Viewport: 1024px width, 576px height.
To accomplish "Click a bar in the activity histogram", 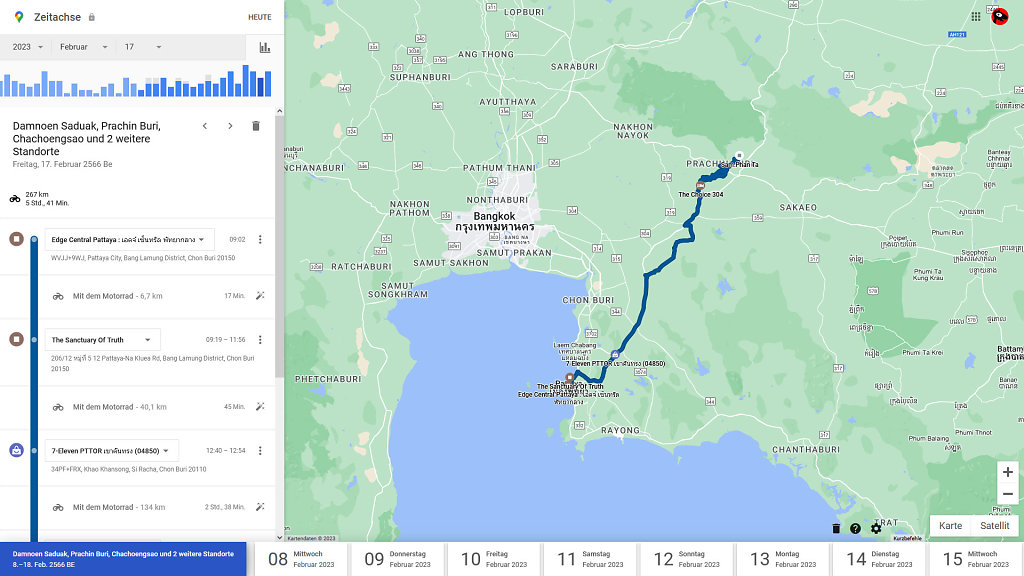I will (x=246, y=82).
